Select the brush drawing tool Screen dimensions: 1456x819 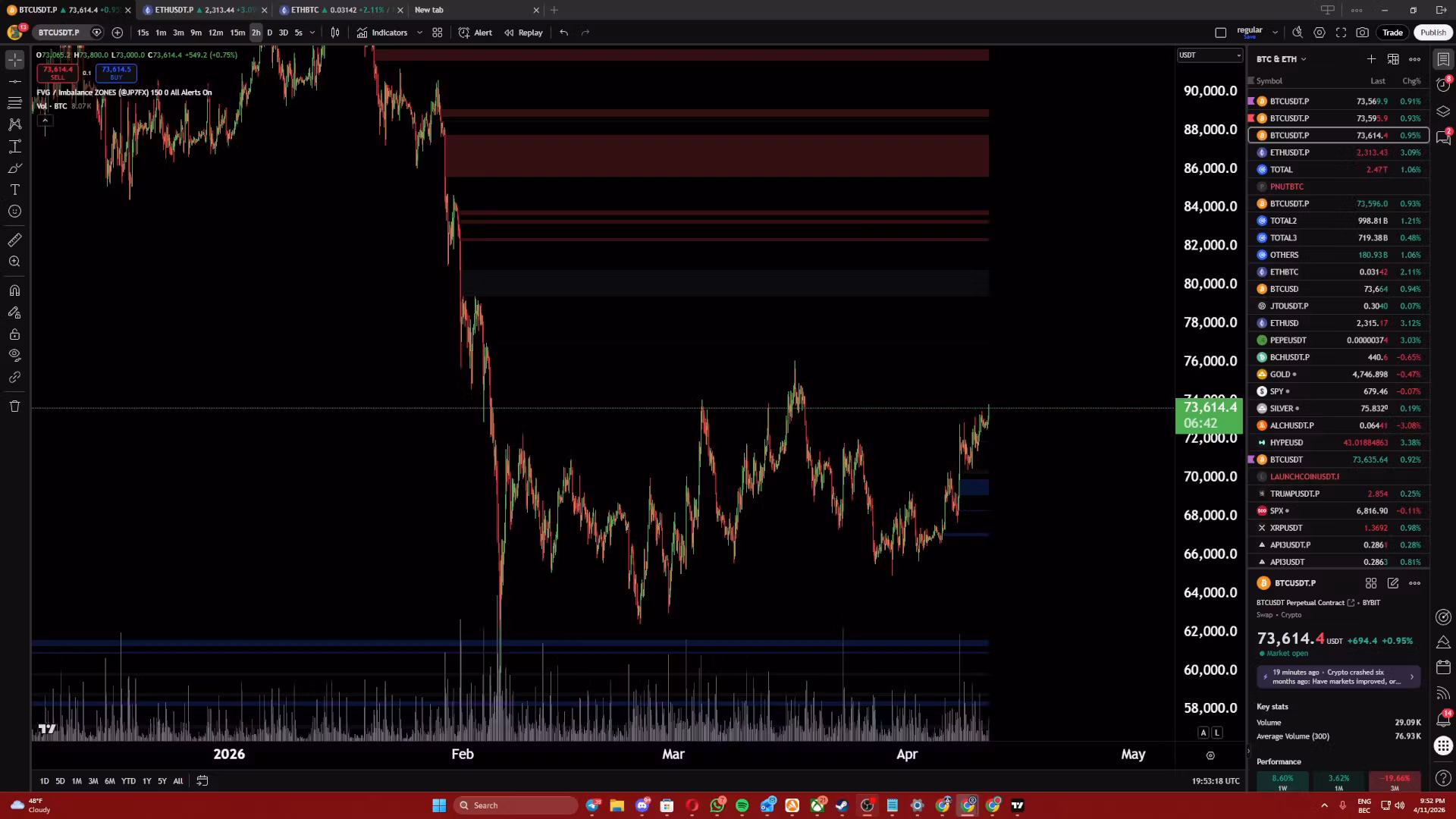point(14,168)
